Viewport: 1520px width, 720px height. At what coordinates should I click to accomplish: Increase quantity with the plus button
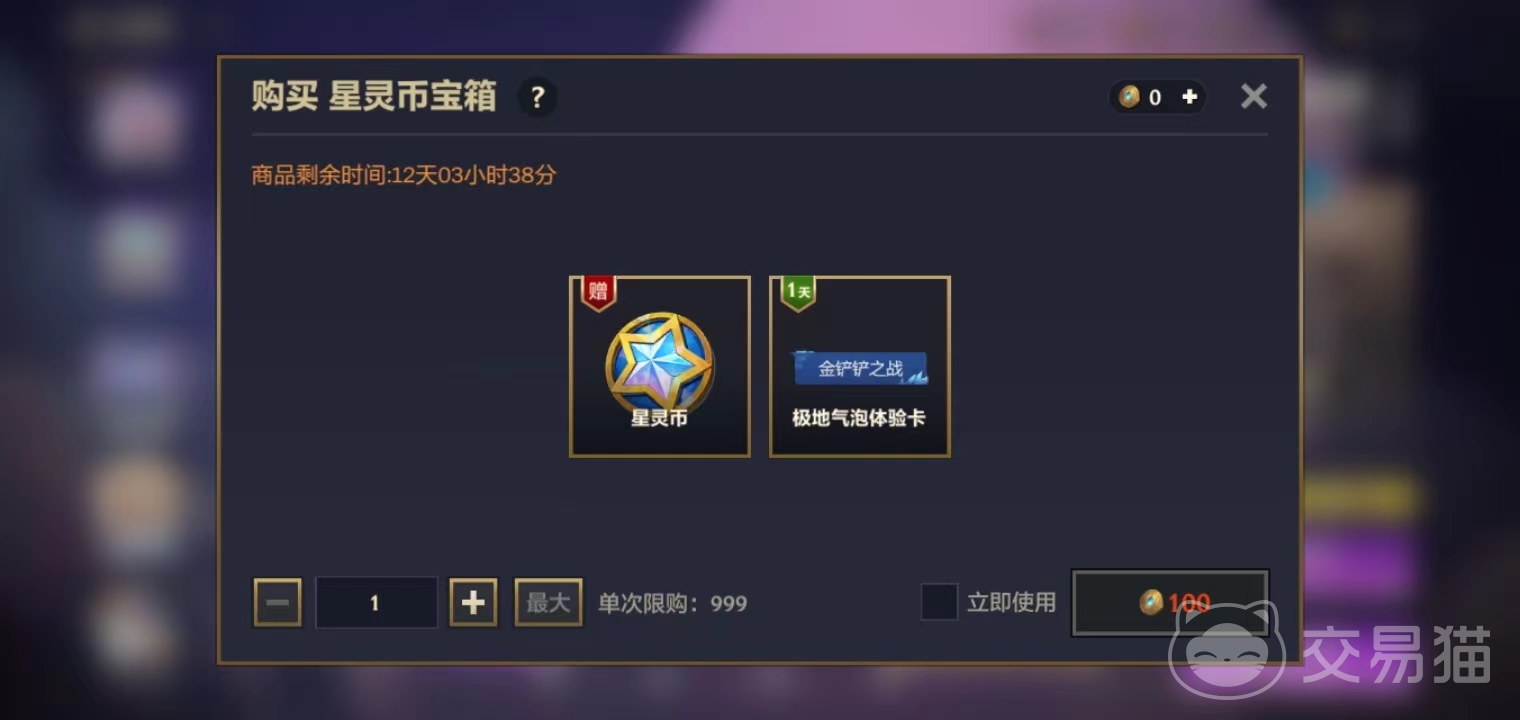(473, 603)
